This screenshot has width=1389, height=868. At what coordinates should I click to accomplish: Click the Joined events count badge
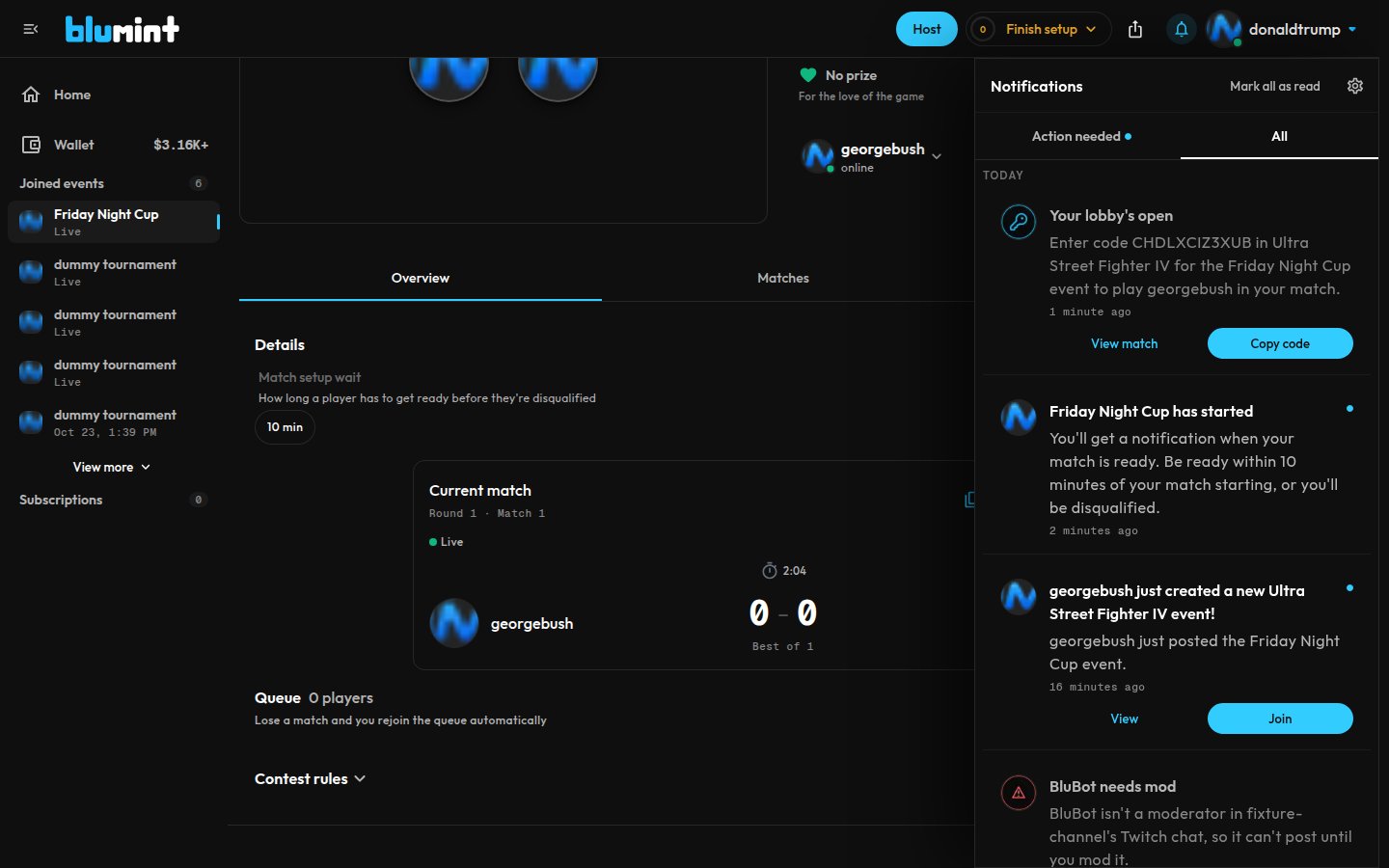click(199, 183)
